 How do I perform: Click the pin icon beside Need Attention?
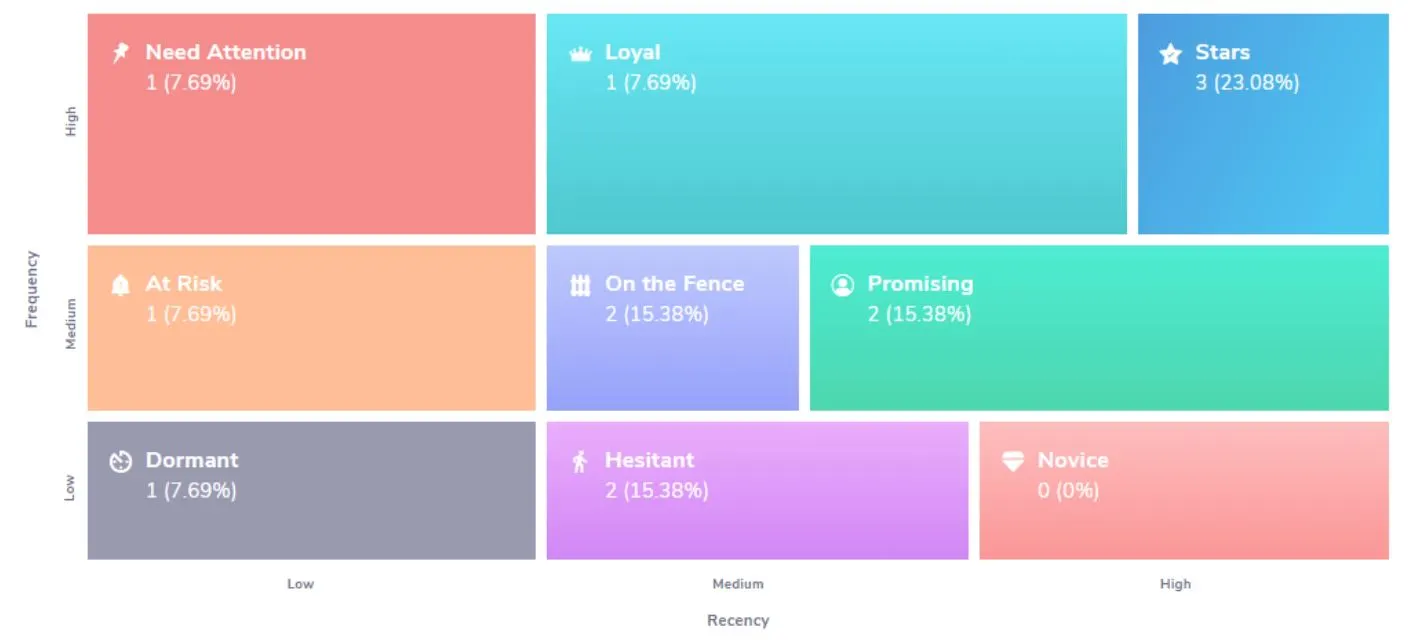pyautogui.click(x=121, y=53)
